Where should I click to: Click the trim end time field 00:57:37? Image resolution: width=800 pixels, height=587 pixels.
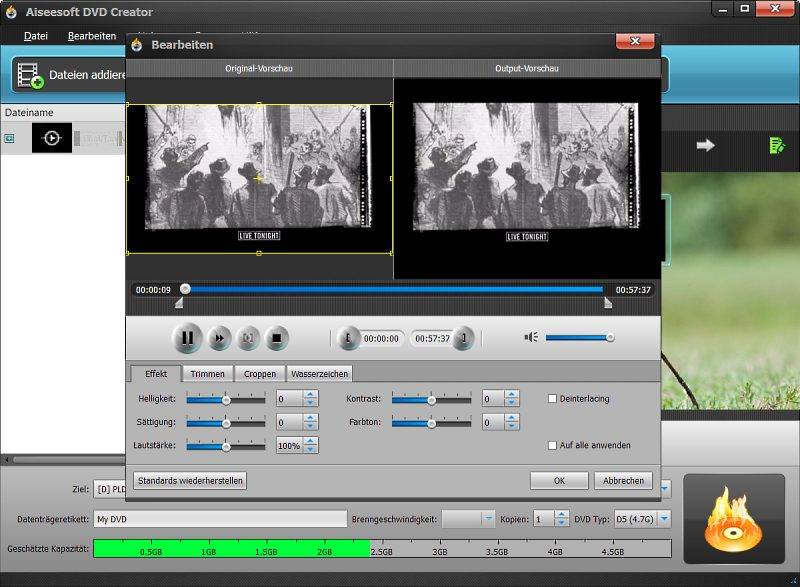click(432, 338)
